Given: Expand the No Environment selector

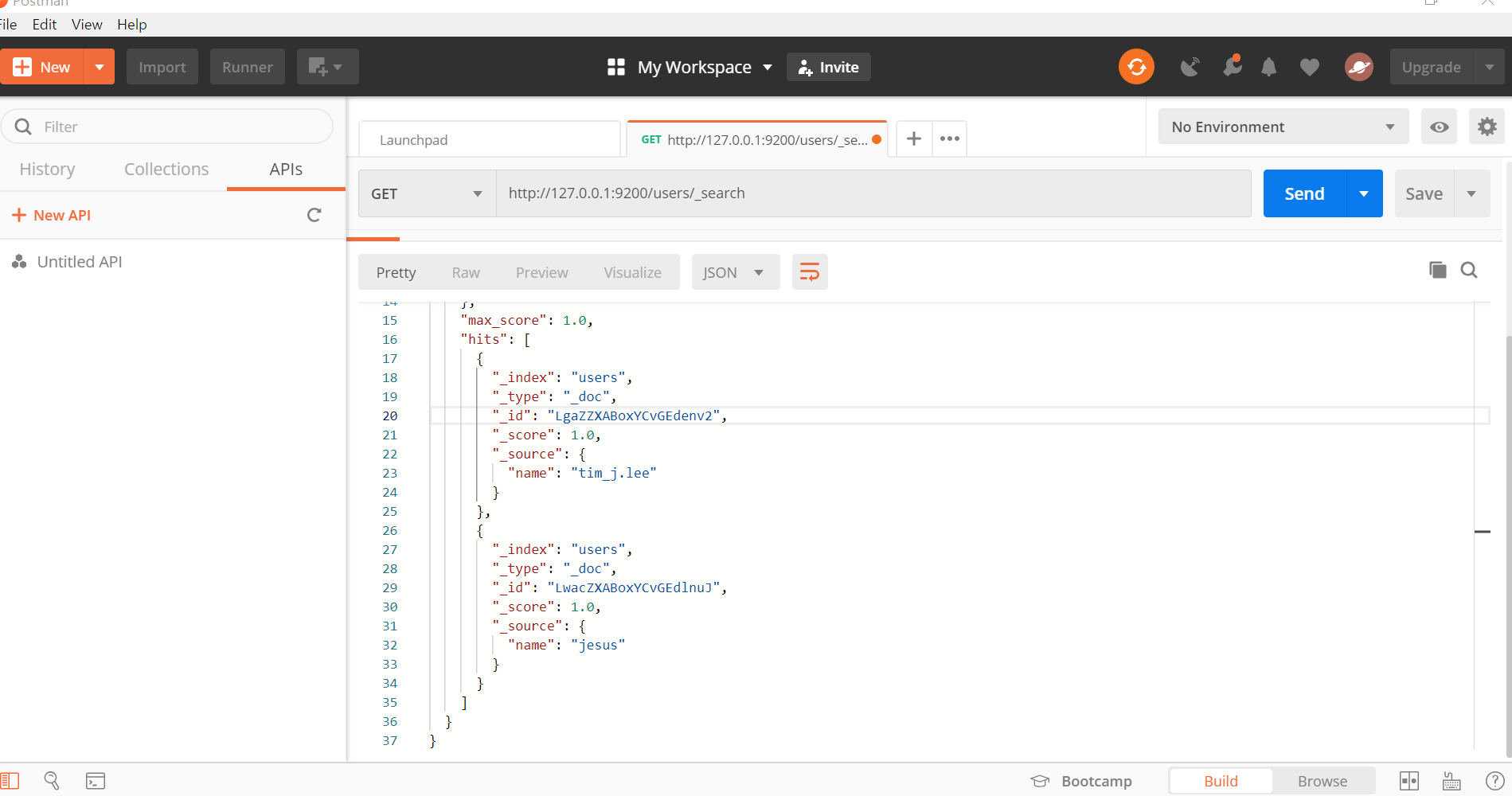Looking at the screenshot, I should pyautogui.click(x=1282, y=126).
